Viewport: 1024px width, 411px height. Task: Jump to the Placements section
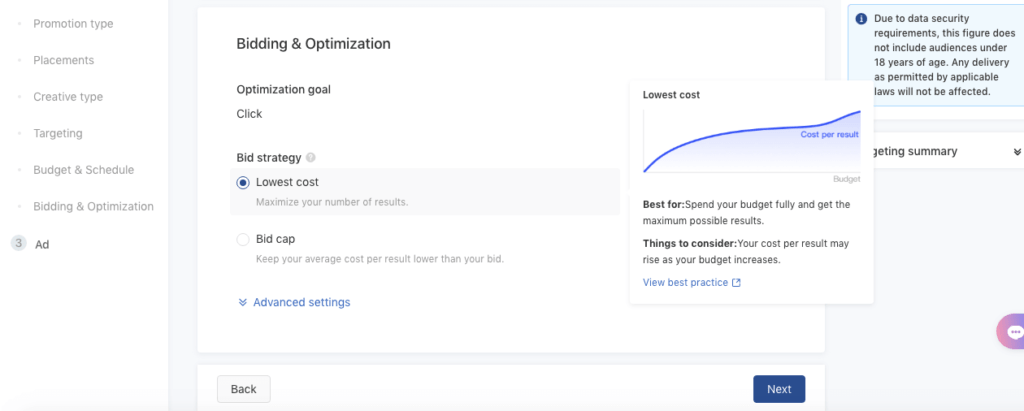63,60
